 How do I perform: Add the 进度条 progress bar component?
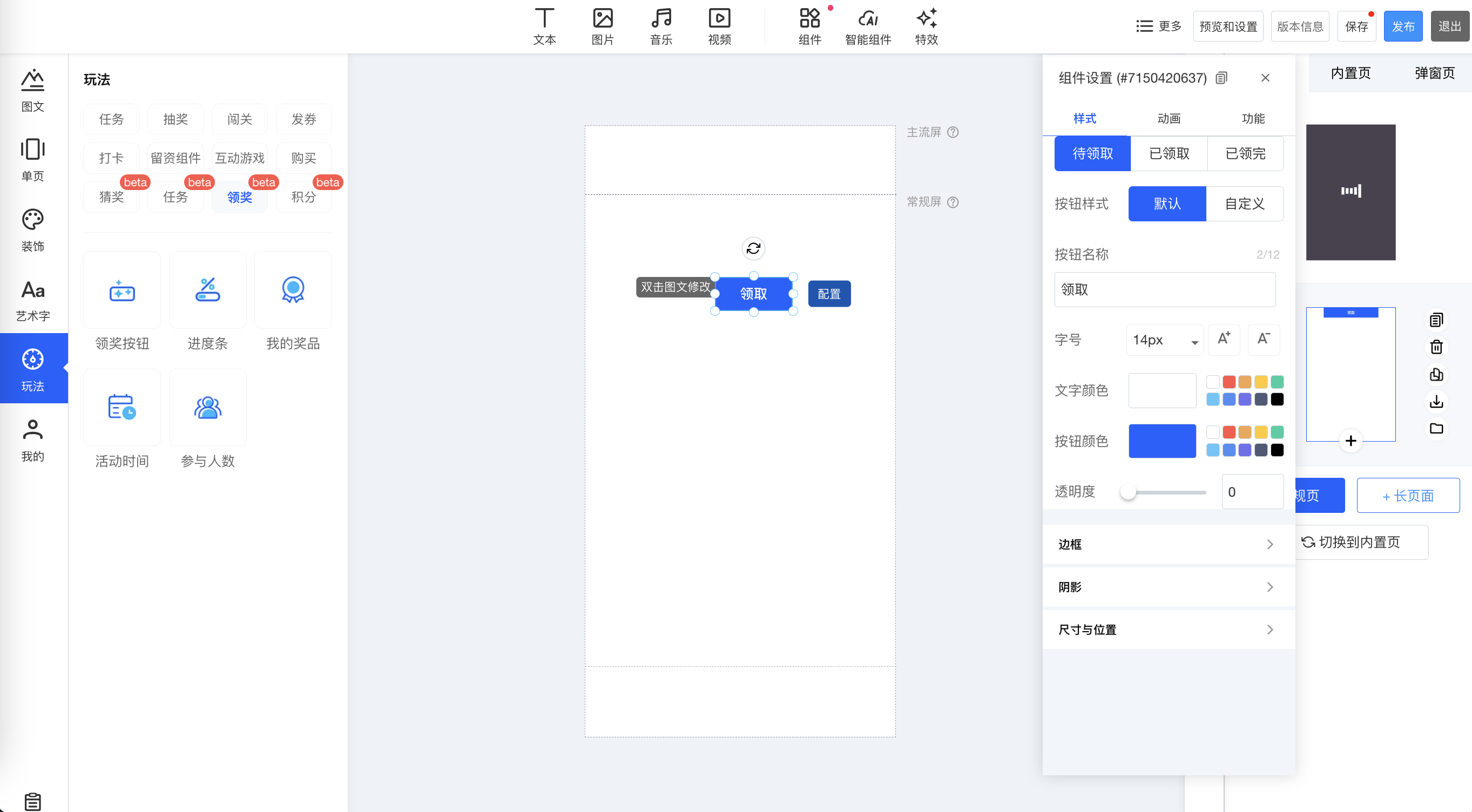click(207, 291)
